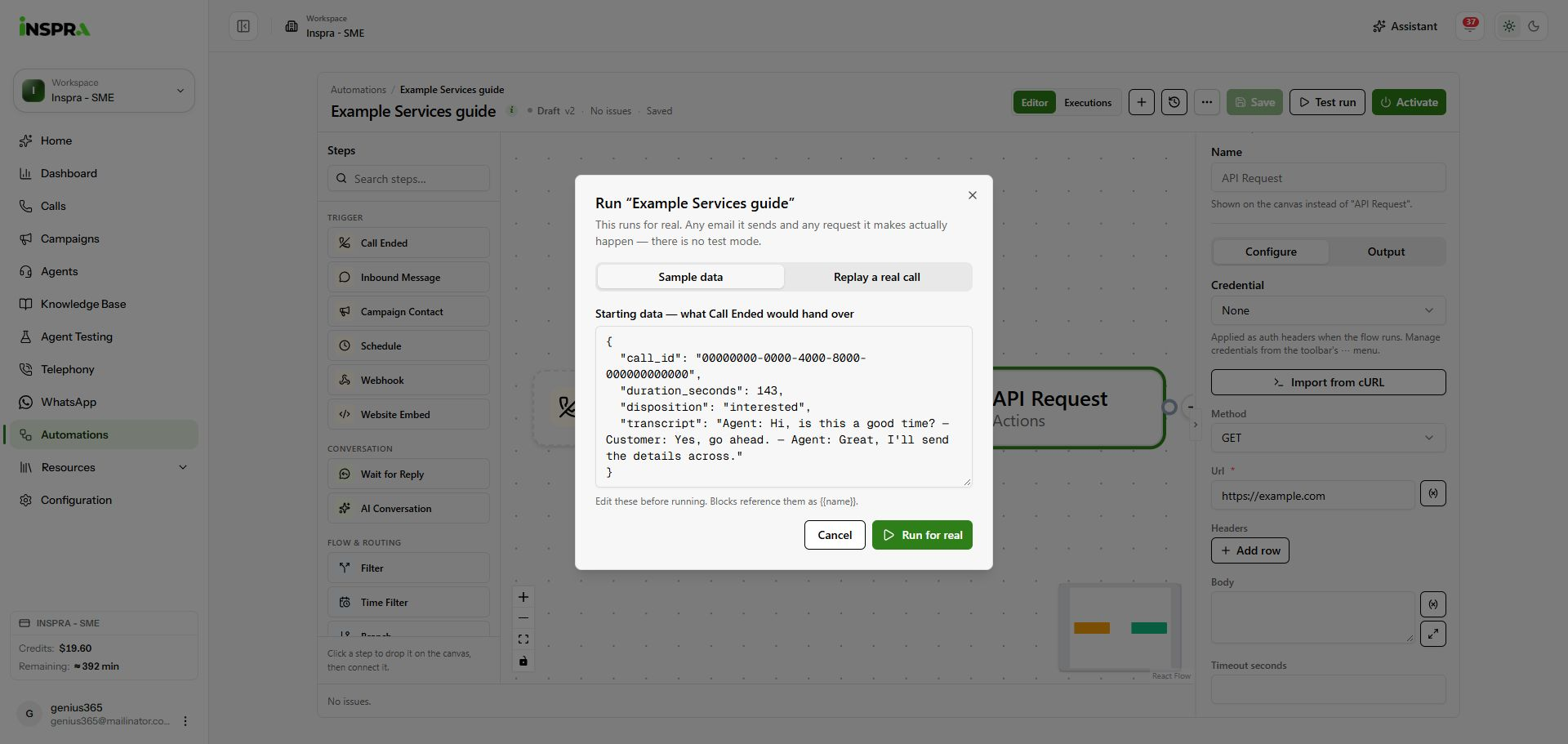Open Agent Testing in the sidebar
1568x744 pixels.
point(103,336)
